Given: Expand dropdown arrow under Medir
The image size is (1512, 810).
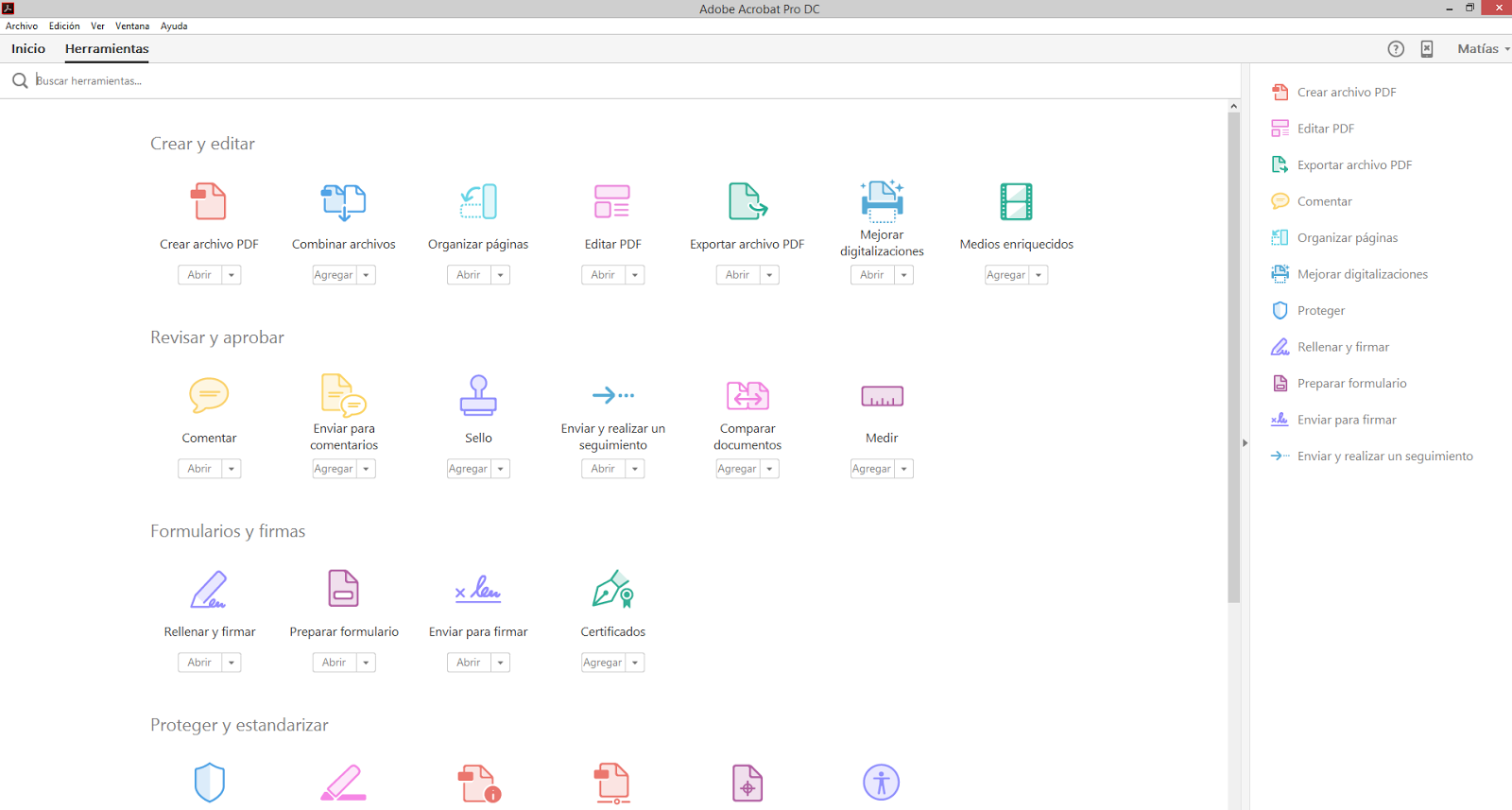Looking at the screenshot, I should pyautogui.click(x=904, y=469).
